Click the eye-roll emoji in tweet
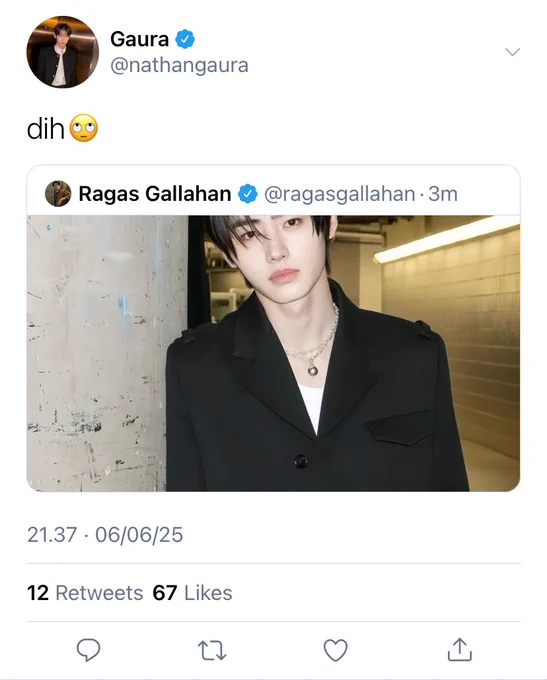547x680 pixels. coord(84,128)
